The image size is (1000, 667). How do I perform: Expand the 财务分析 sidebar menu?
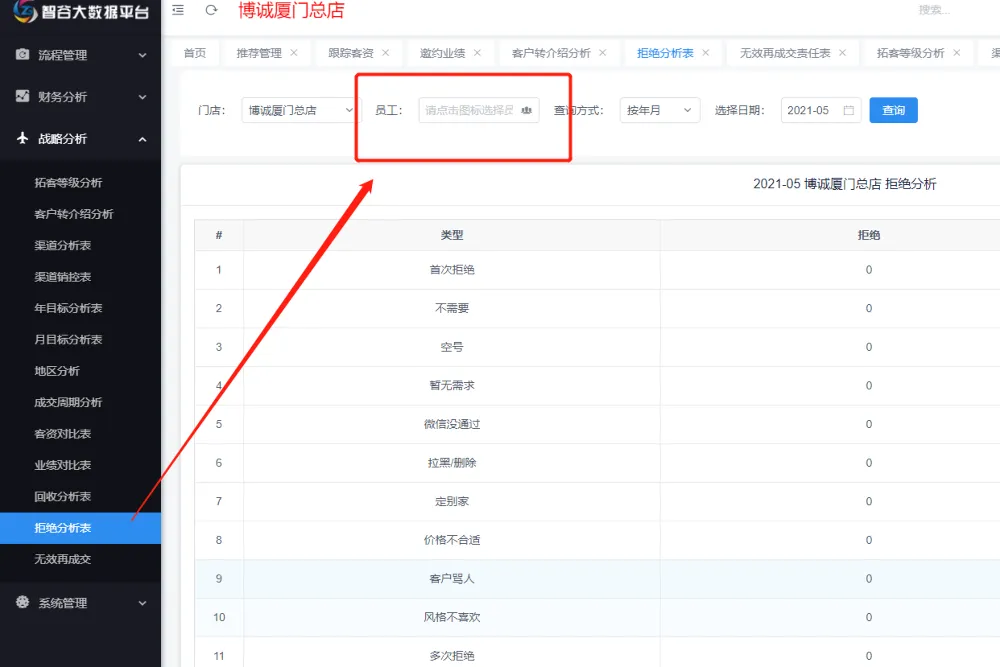[x=80, y=97]
